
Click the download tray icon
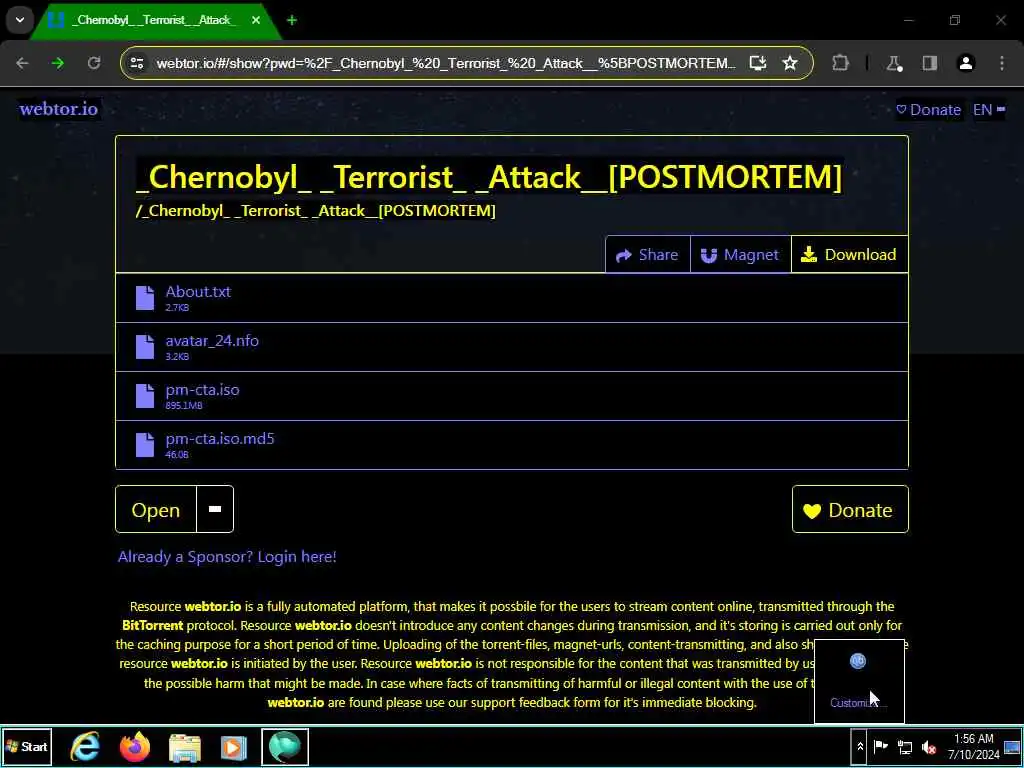coord(808,254)
